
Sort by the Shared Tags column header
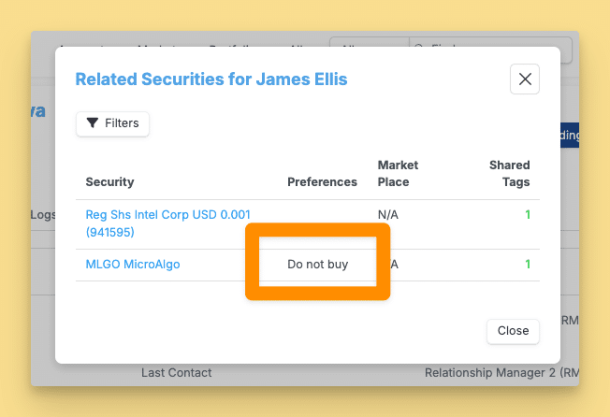tap(509, 173)
